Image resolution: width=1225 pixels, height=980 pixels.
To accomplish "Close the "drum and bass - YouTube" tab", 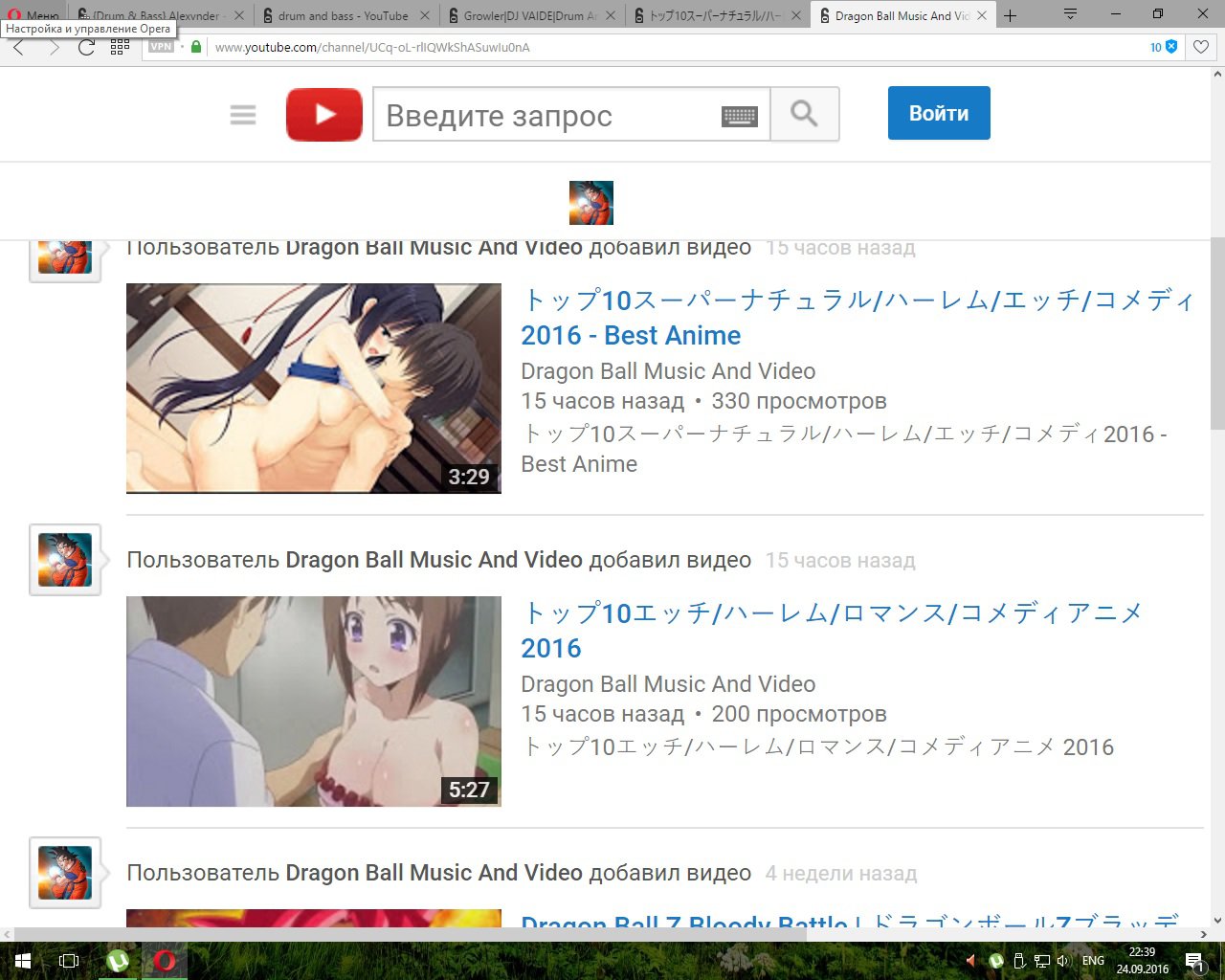I will (425, 16).
